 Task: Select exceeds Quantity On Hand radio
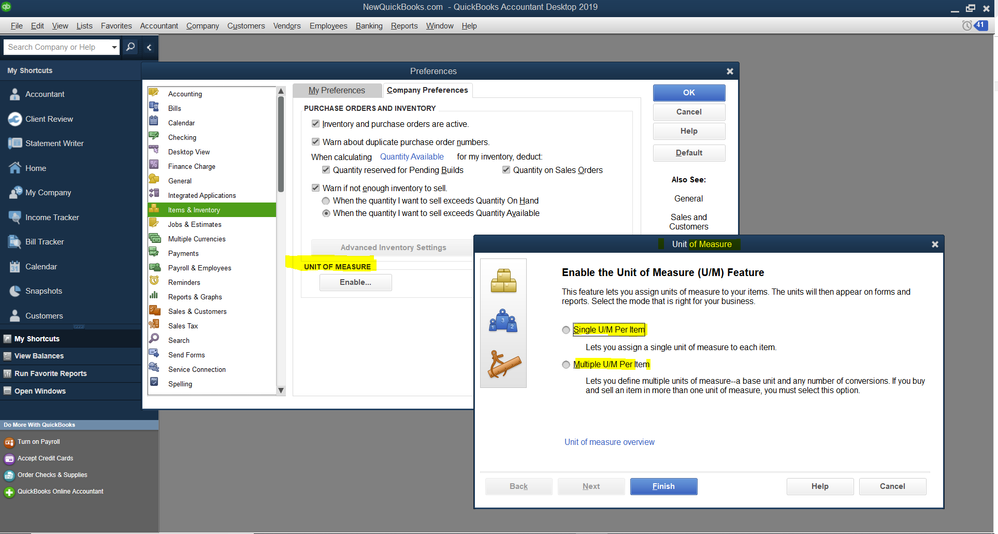(326, 200)
